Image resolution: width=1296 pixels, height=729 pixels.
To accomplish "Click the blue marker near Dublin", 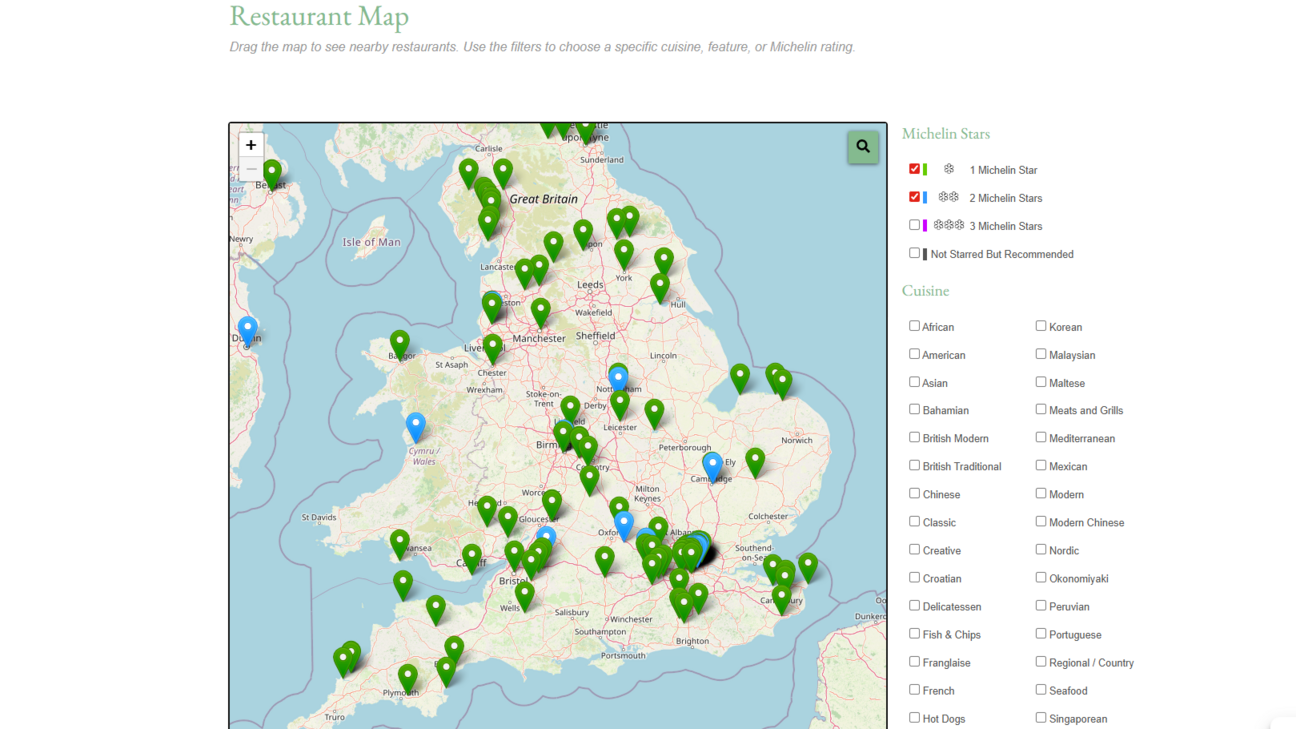I will pyautogui.click(x=247, y=328).
